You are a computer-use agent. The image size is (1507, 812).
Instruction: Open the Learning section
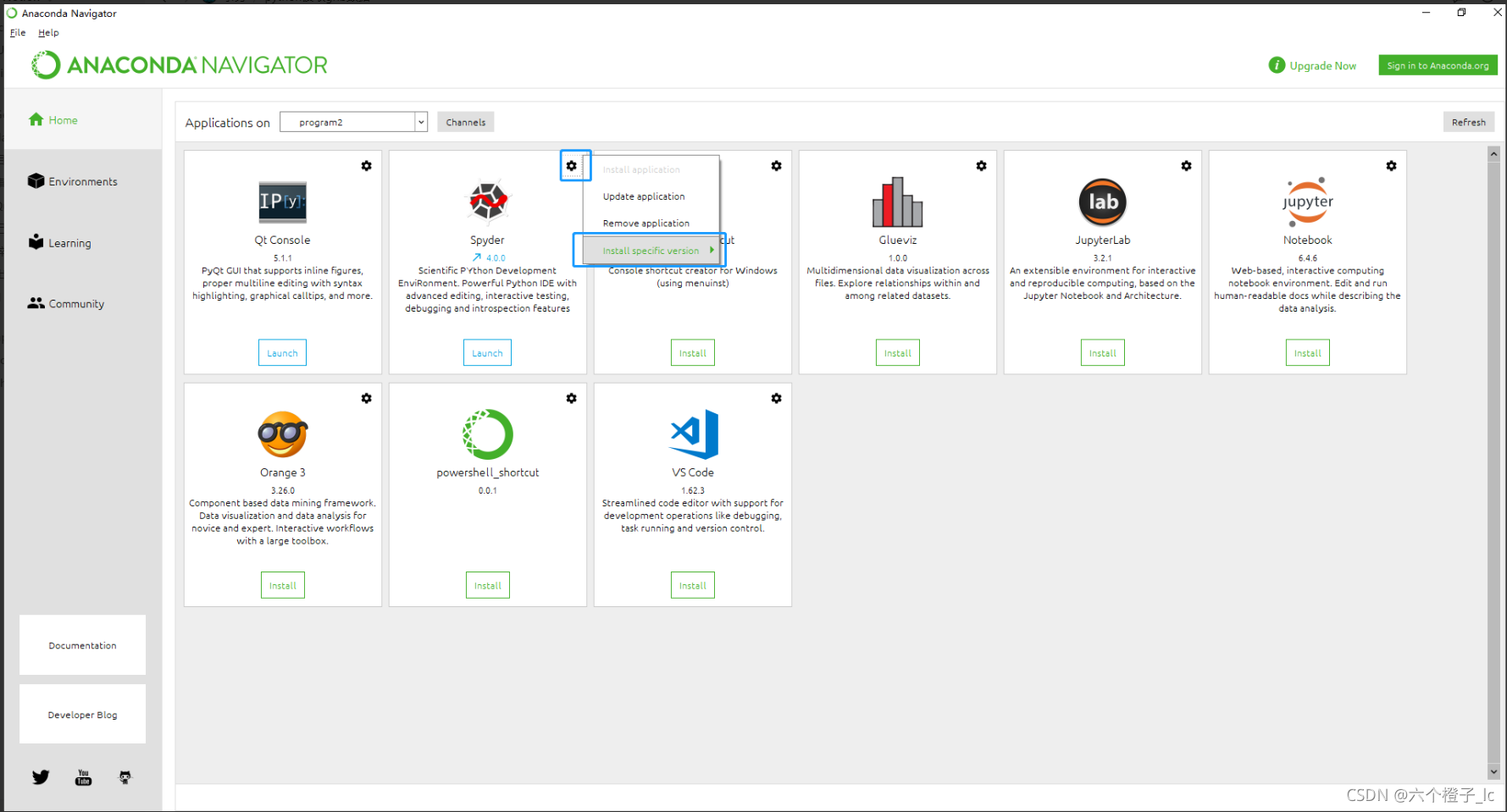click(59, 242)
